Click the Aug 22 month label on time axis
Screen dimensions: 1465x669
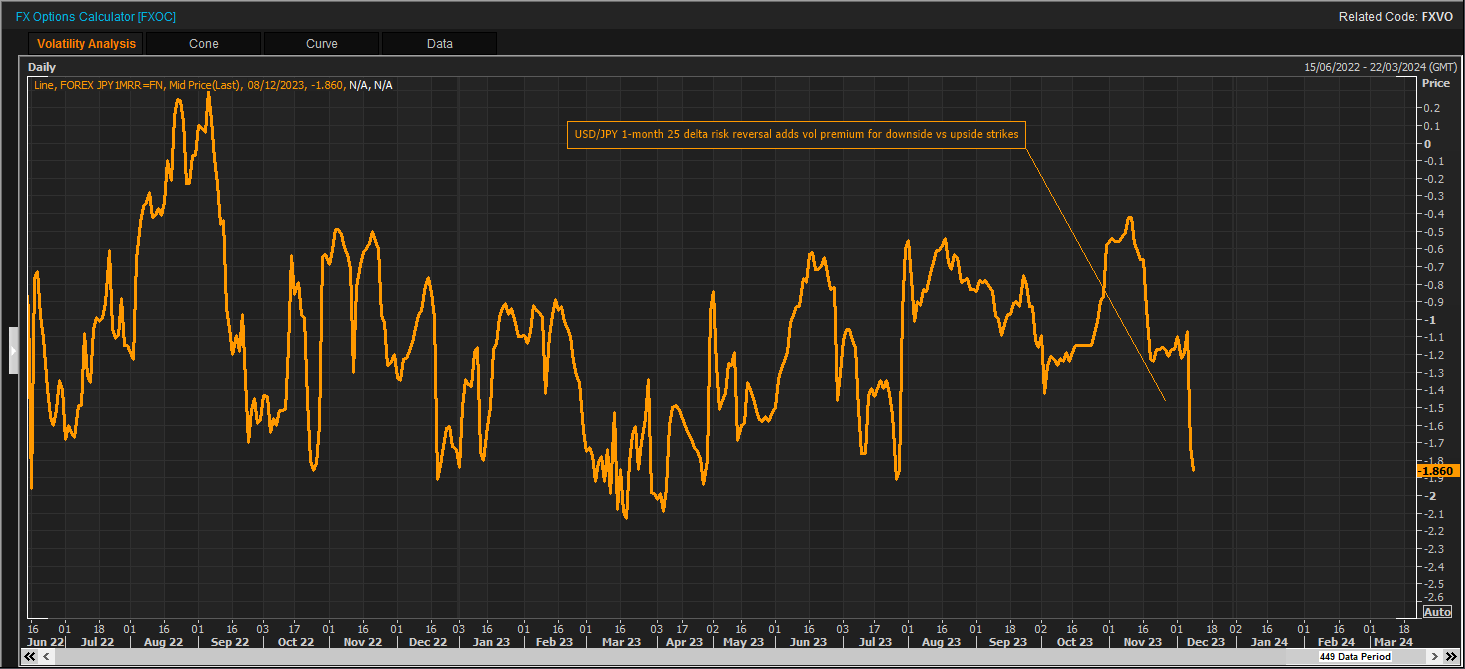pyautogui.click(x=163, y=643)
